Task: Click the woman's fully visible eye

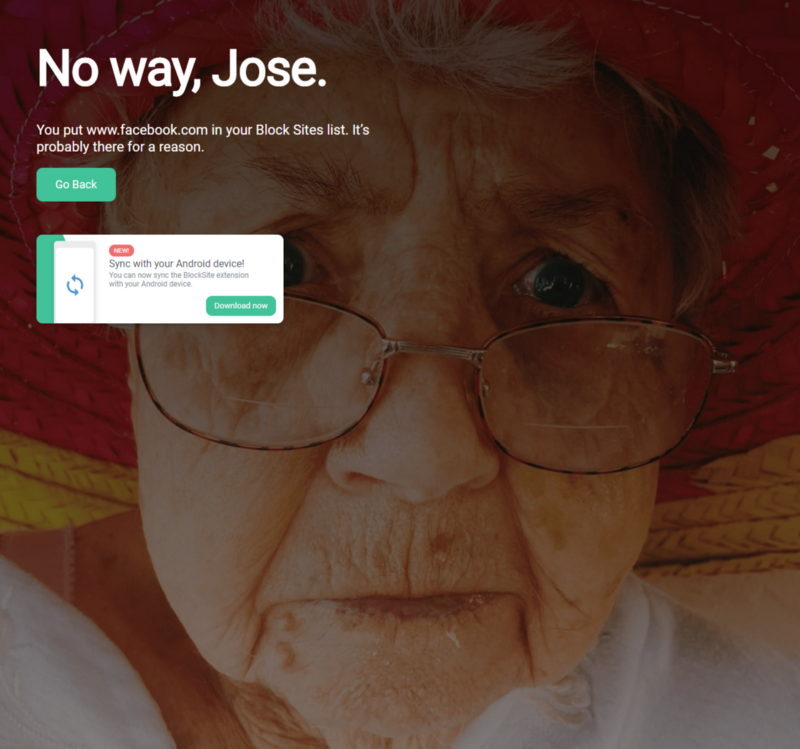Action: (x=559, y=281)
